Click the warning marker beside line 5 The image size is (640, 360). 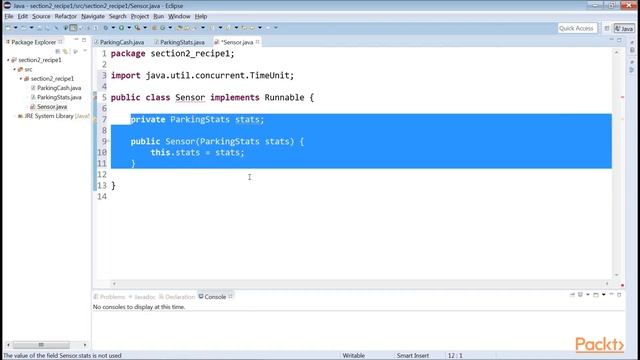tap(95, 98)
